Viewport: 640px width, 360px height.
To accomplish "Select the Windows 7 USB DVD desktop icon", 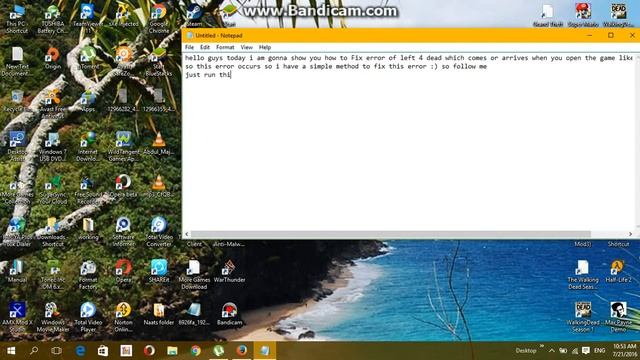I will point(53,146).
